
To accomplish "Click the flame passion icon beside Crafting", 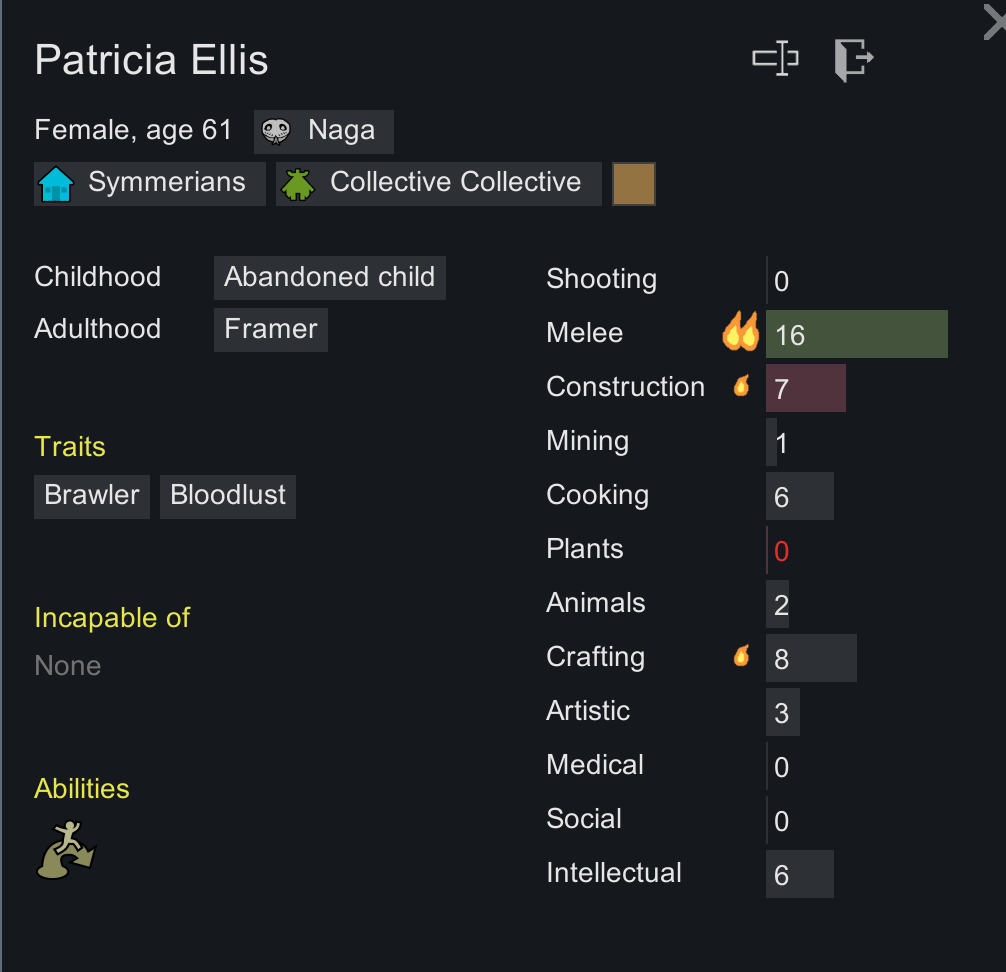I will pyautogui.click(x=742, y=656).
